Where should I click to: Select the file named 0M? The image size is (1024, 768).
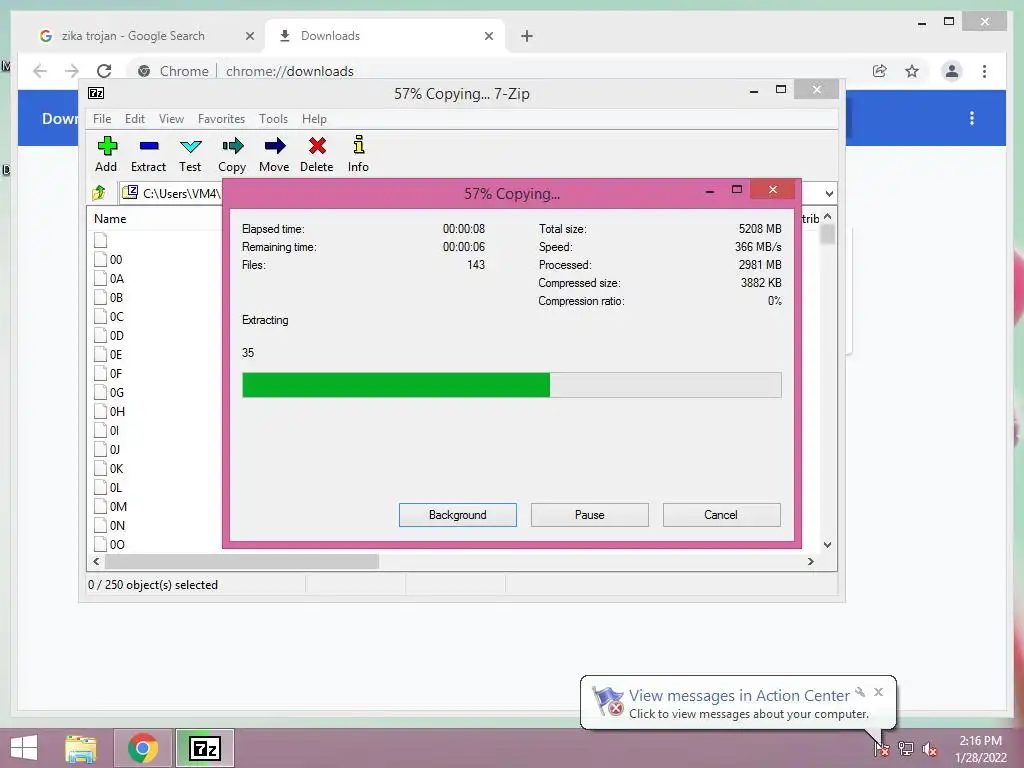coord(118,506)
